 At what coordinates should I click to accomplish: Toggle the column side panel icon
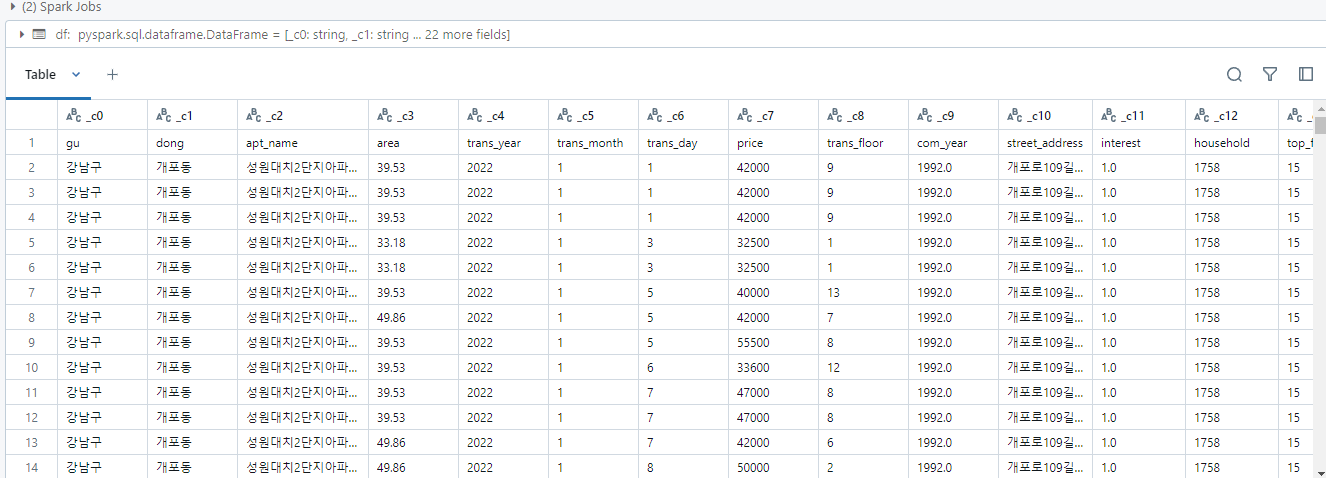pyautogui.click(x=1305, y=75)
